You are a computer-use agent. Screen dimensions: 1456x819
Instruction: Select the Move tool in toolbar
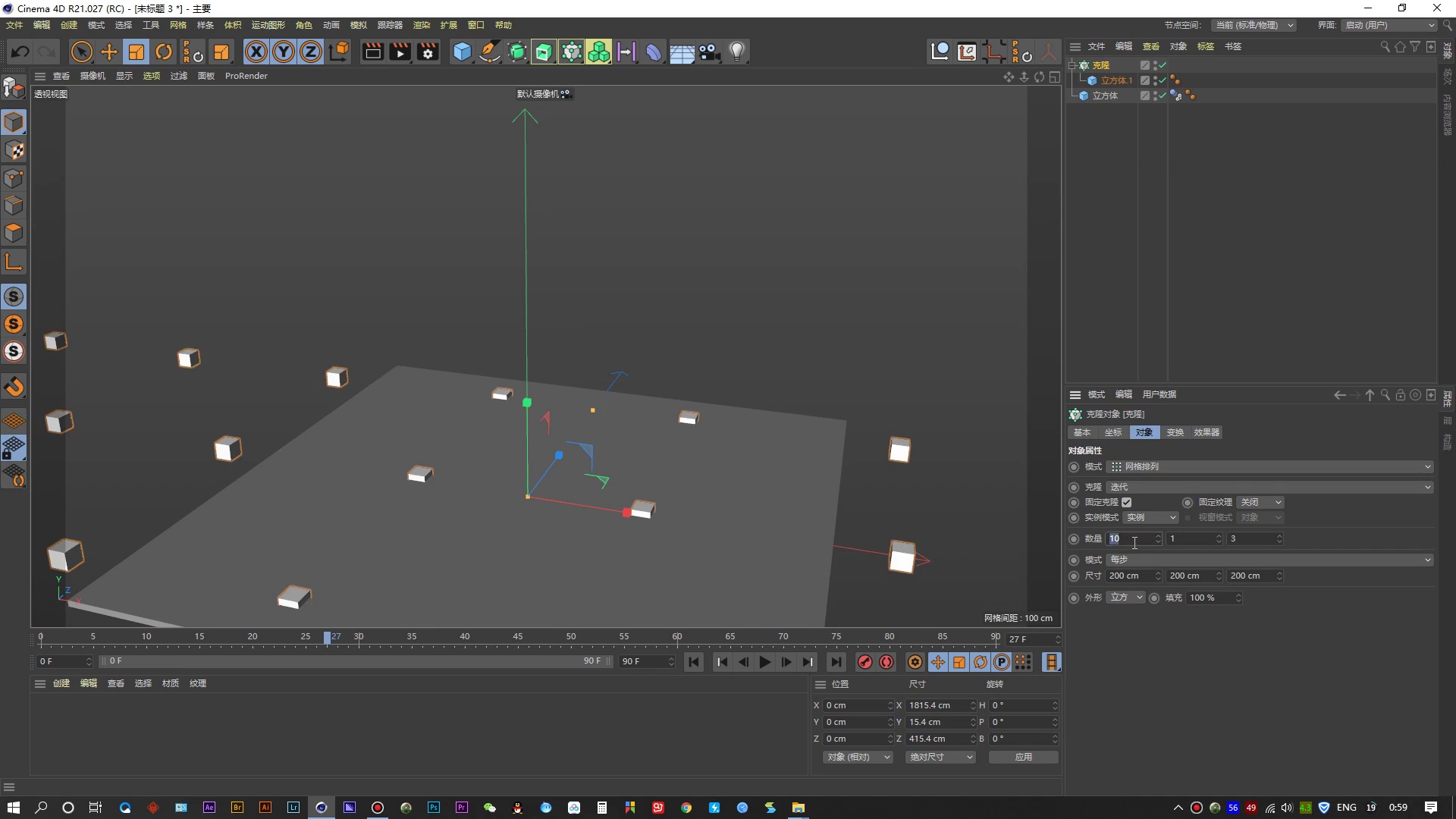pos(109,52)
